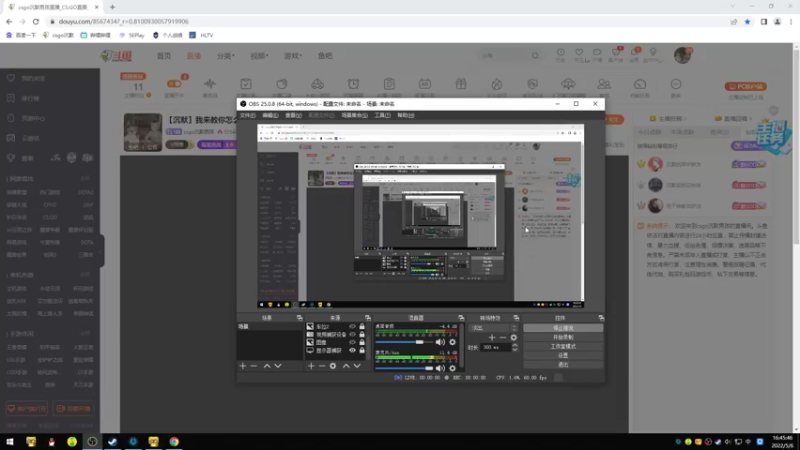
Task: Toggle visibility of the 显示器捕获 source
Action: 352,351
